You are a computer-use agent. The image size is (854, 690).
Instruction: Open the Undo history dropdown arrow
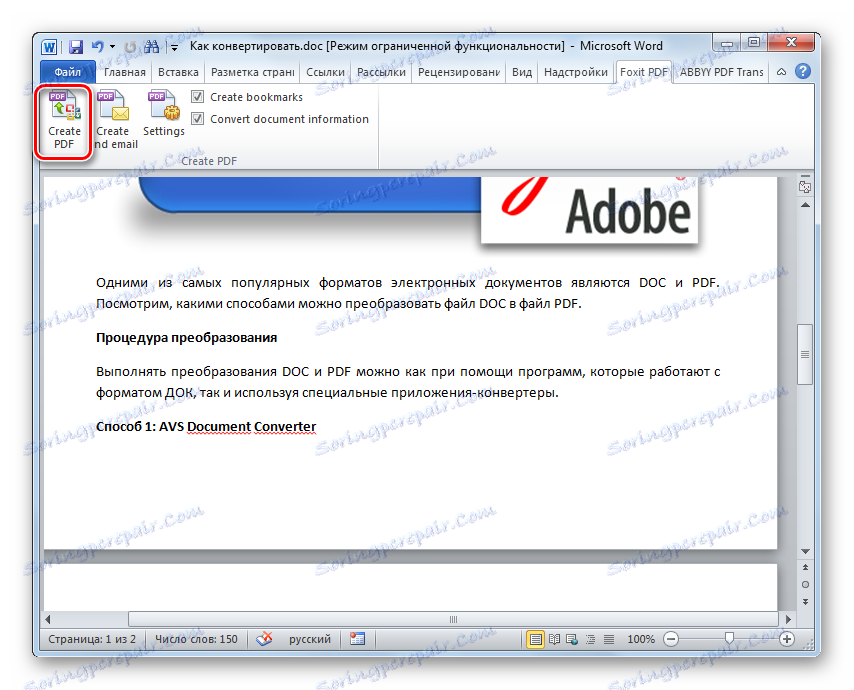coord(112,47)
